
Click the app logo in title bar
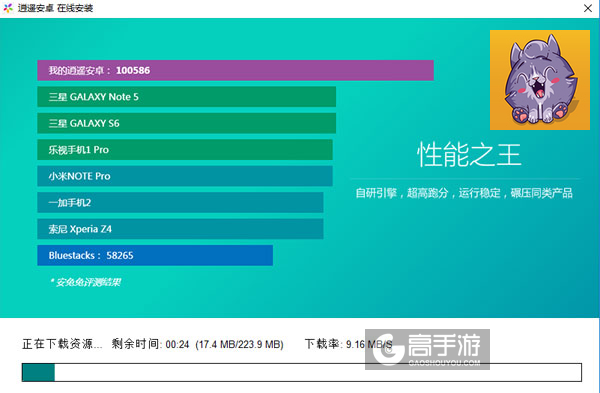[x=8, y=8]
